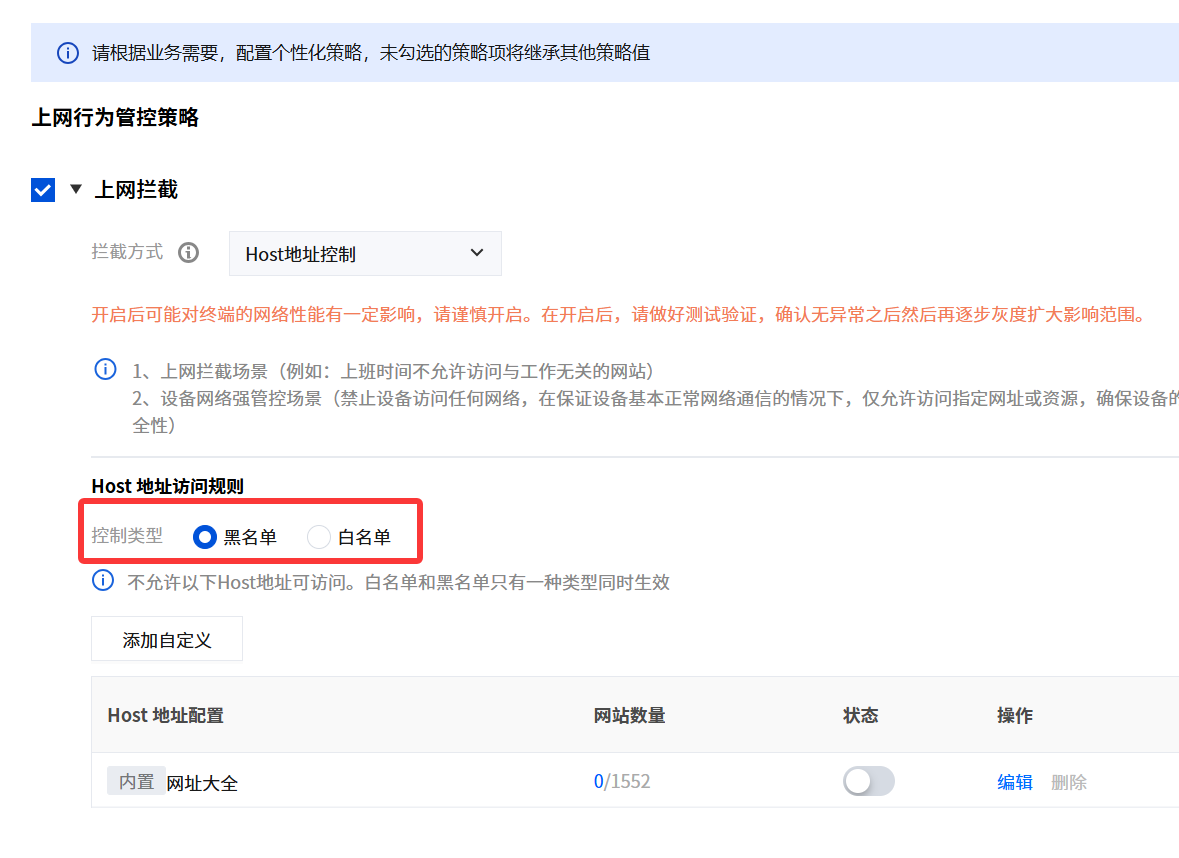Viewport: 1179px width, 858px height.
Task: Select the 黑名单 radio button
Action: click(x=205, y=537)
